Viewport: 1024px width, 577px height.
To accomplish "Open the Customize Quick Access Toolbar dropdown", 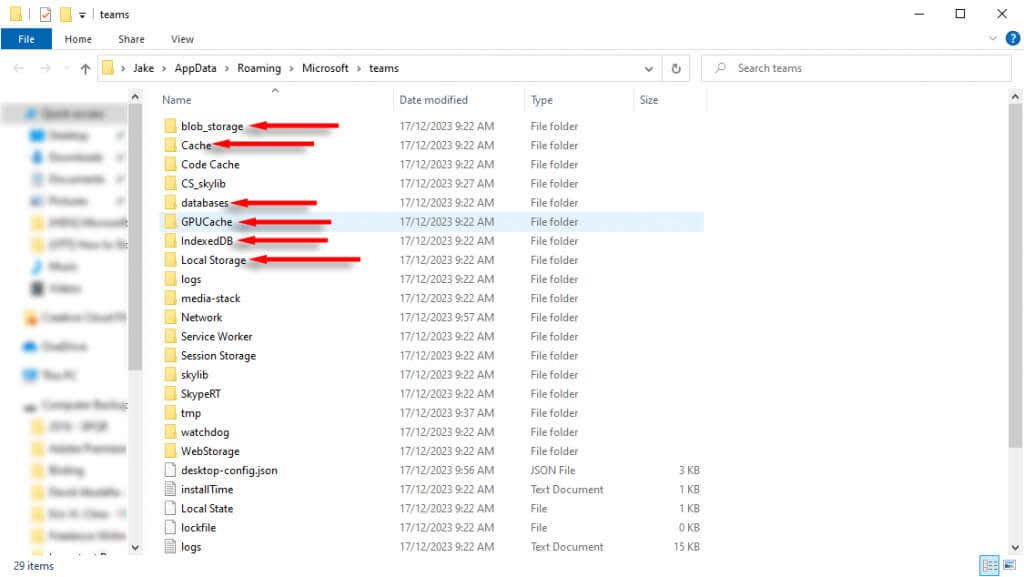I will coord(82,15).
